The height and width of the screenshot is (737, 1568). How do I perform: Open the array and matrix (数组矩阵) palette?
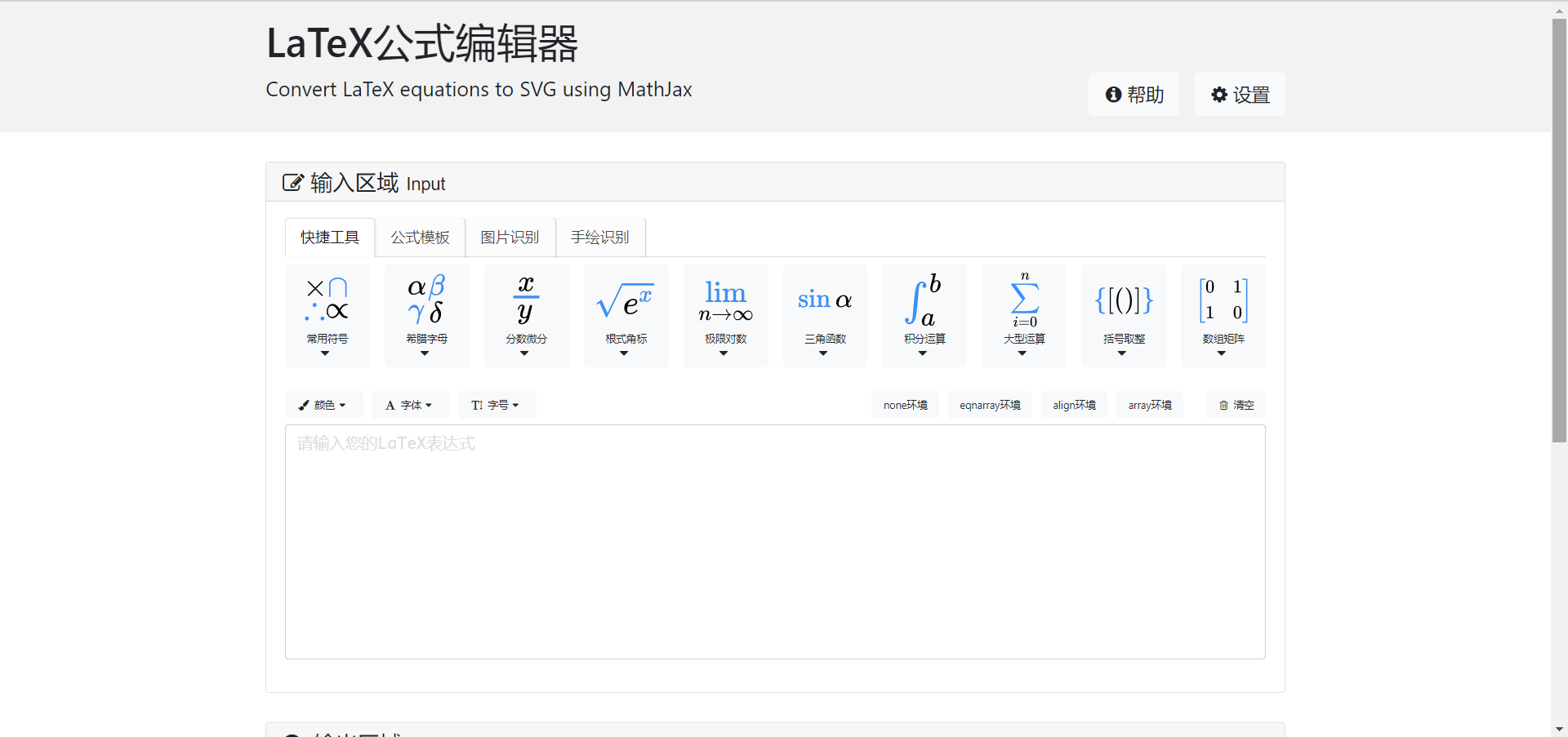coord(1223,315)
